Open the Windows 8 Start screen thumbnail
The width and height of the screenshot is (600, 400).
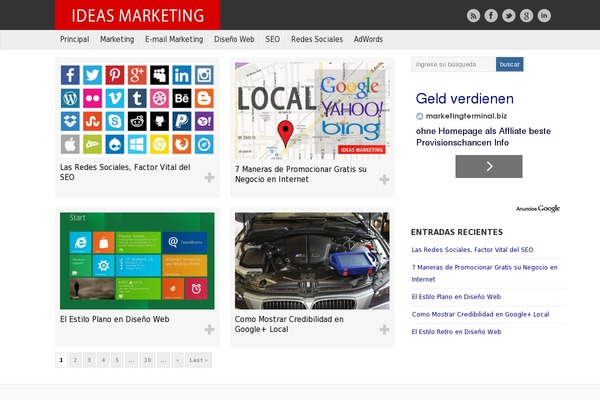click(x=137, y=261)
